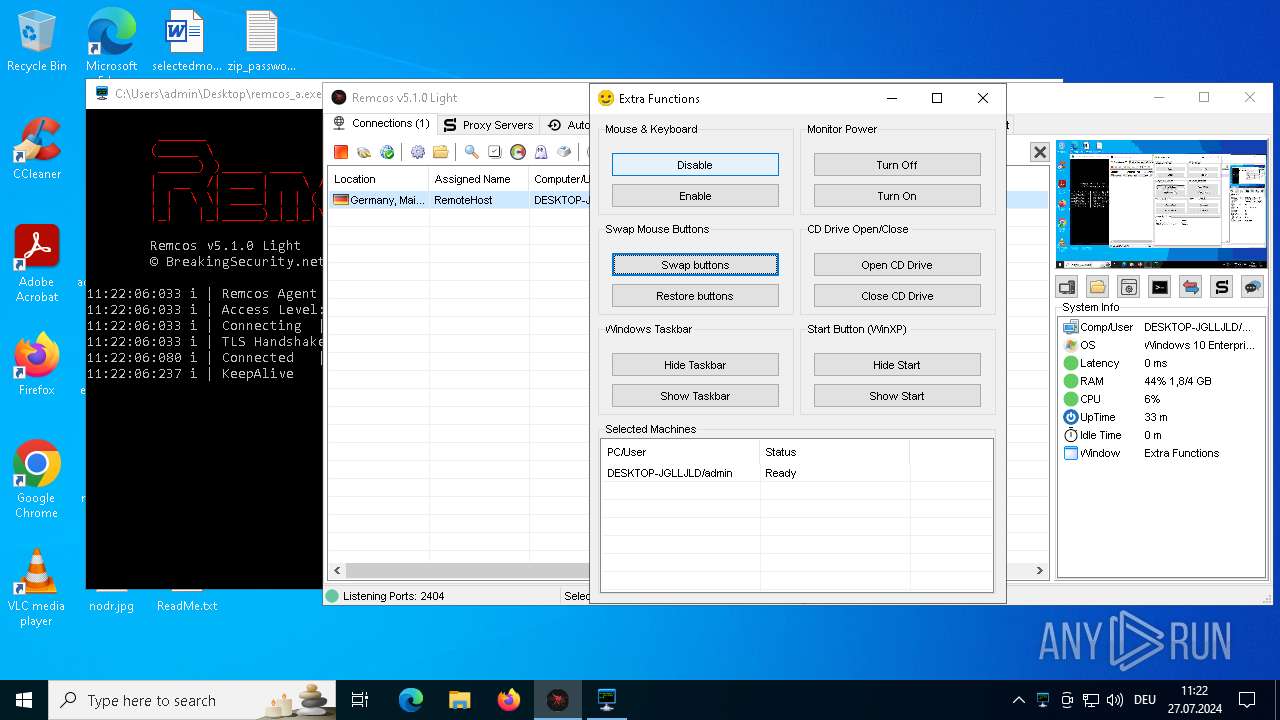This screenshot has height=720, width=1280.
Task: Open the Recycle Bin desktop icon
Action: click(37, 42)
